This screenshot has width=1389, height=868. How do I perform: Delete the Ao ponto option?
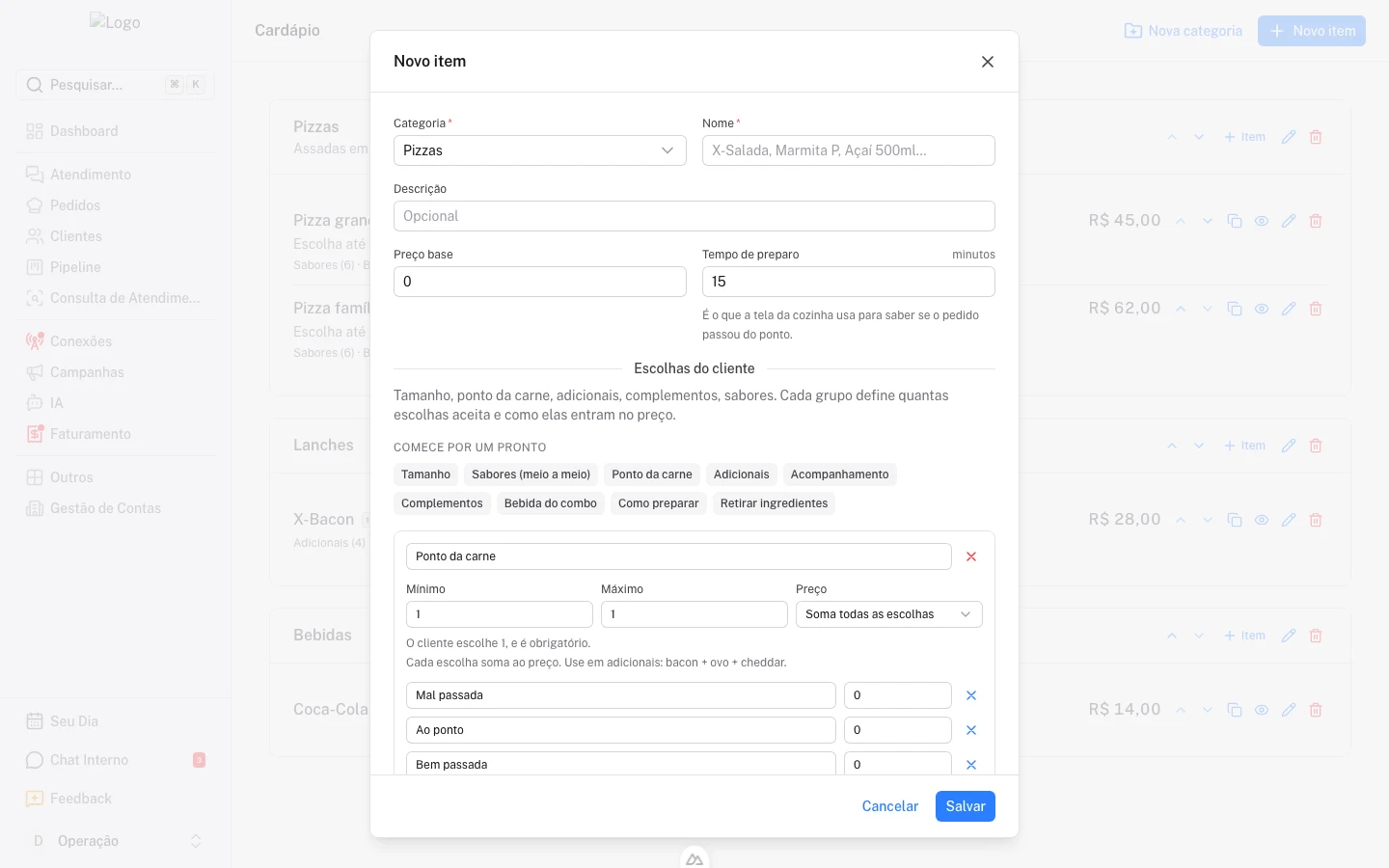pyautogui.click(x=971, y=730)
